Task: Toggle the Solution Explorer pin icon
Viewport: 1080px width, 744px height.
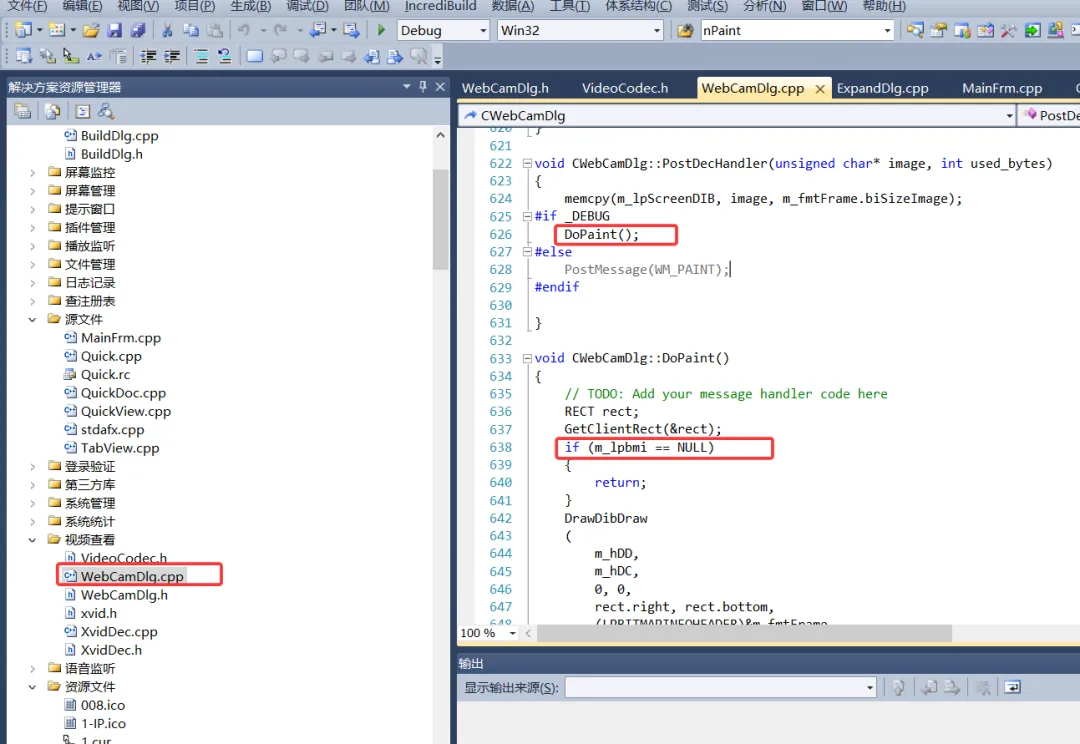Action: [423, 86]
